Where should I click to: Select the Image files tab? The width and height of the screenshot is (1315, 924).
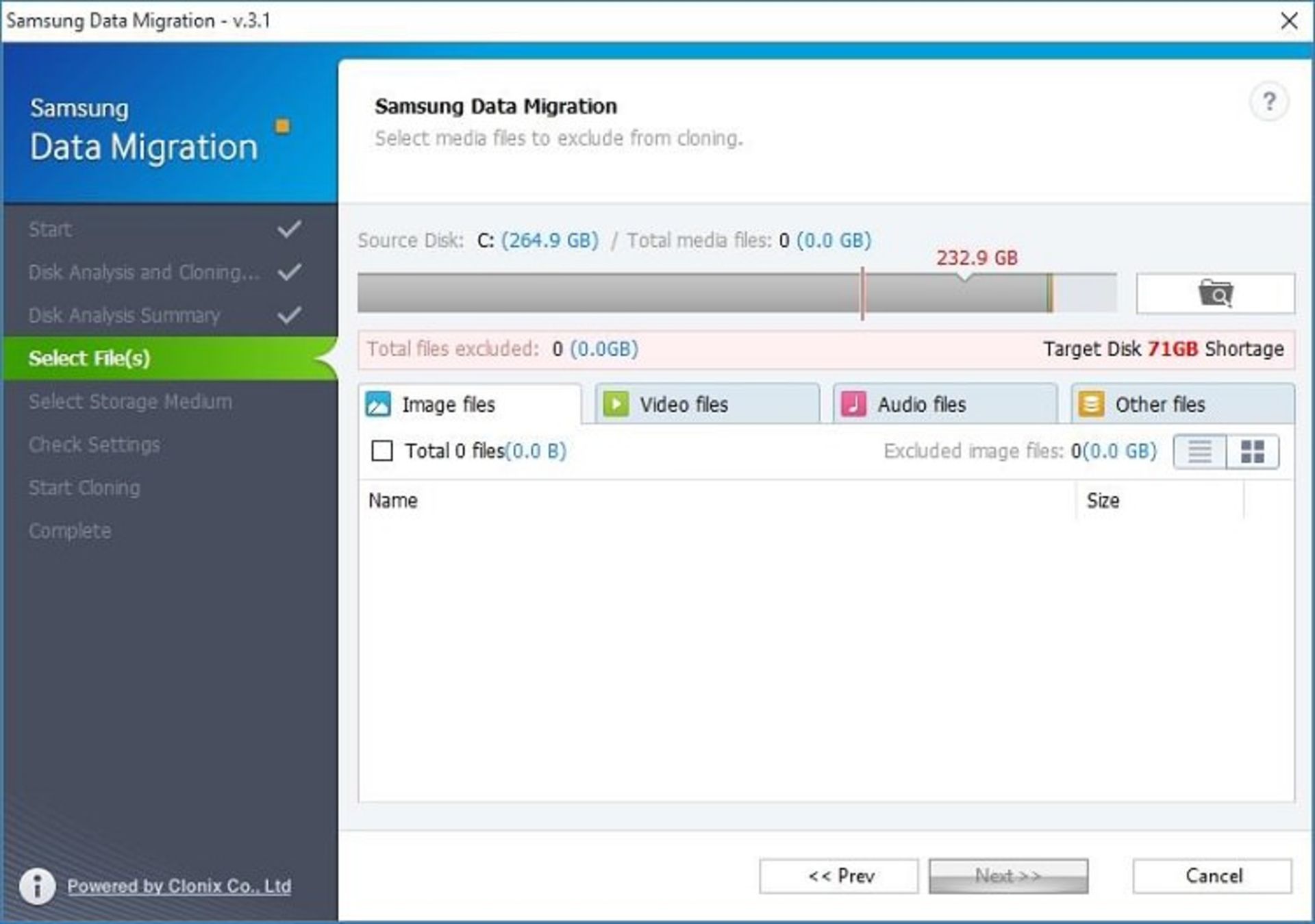[x=470, y=404]
